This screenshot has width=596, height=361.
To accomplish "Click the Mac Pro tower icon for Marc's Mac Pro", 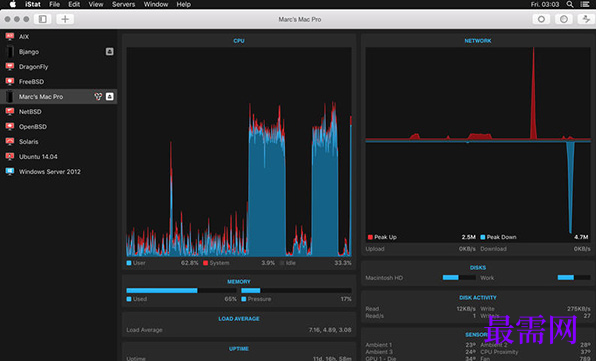I will 10,97.
